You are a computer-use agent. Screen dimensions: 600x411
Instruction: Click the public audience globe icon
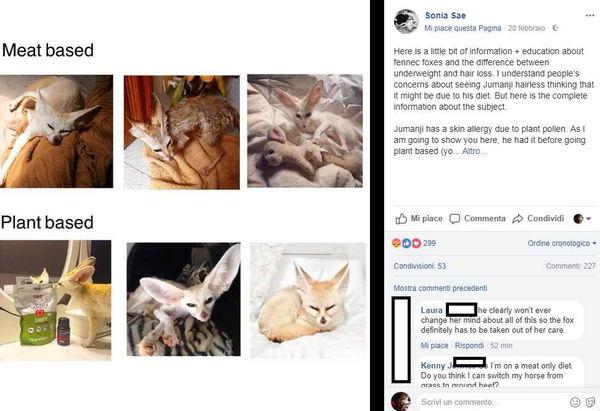click(556, 28)
